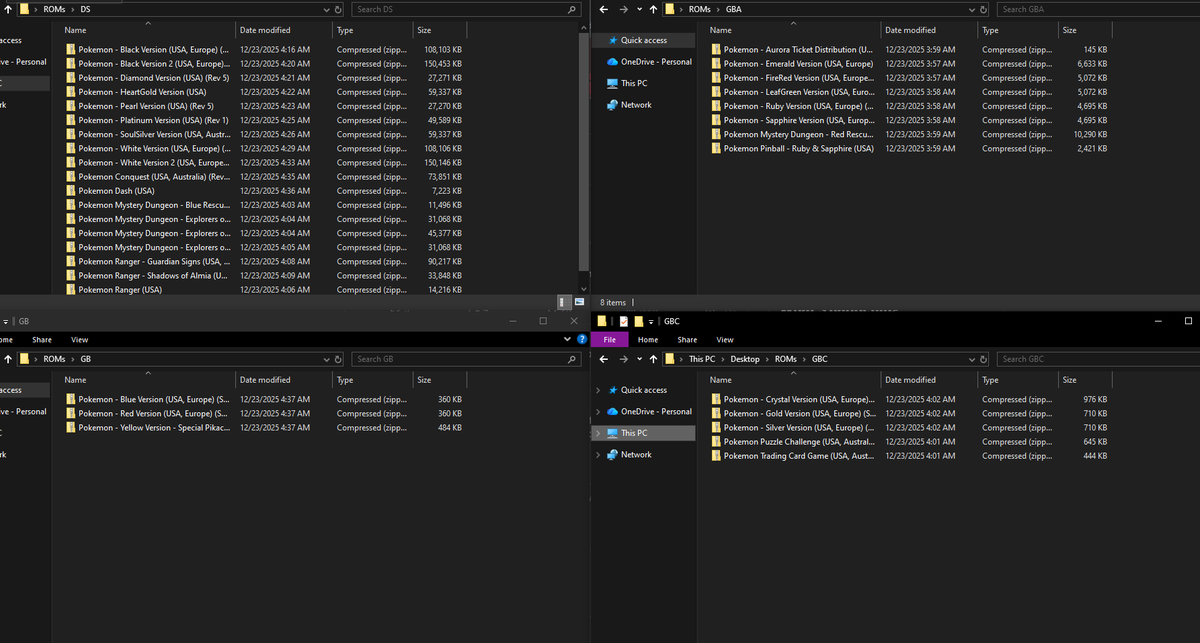Expand the ribbon in GB window
This screenshot has width=1200, height=643.
(568, 339)
